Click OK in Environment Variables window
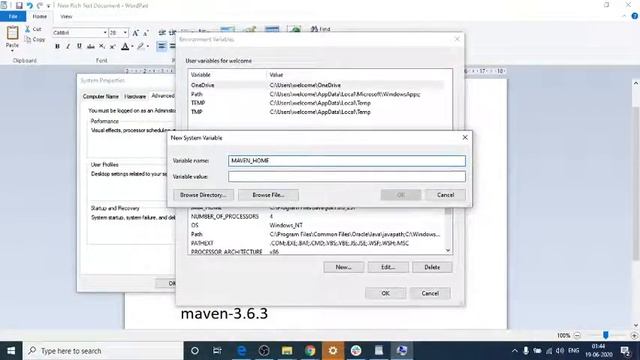640x360 pixels. (385, 293)
